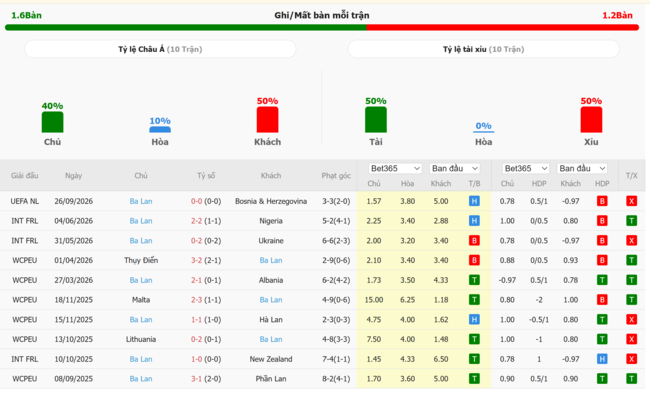The width and height of the screenshot is (650, 396).
Task: Click the red X badge in Bosnia & Herzegovina row
Action: point(631,201)
